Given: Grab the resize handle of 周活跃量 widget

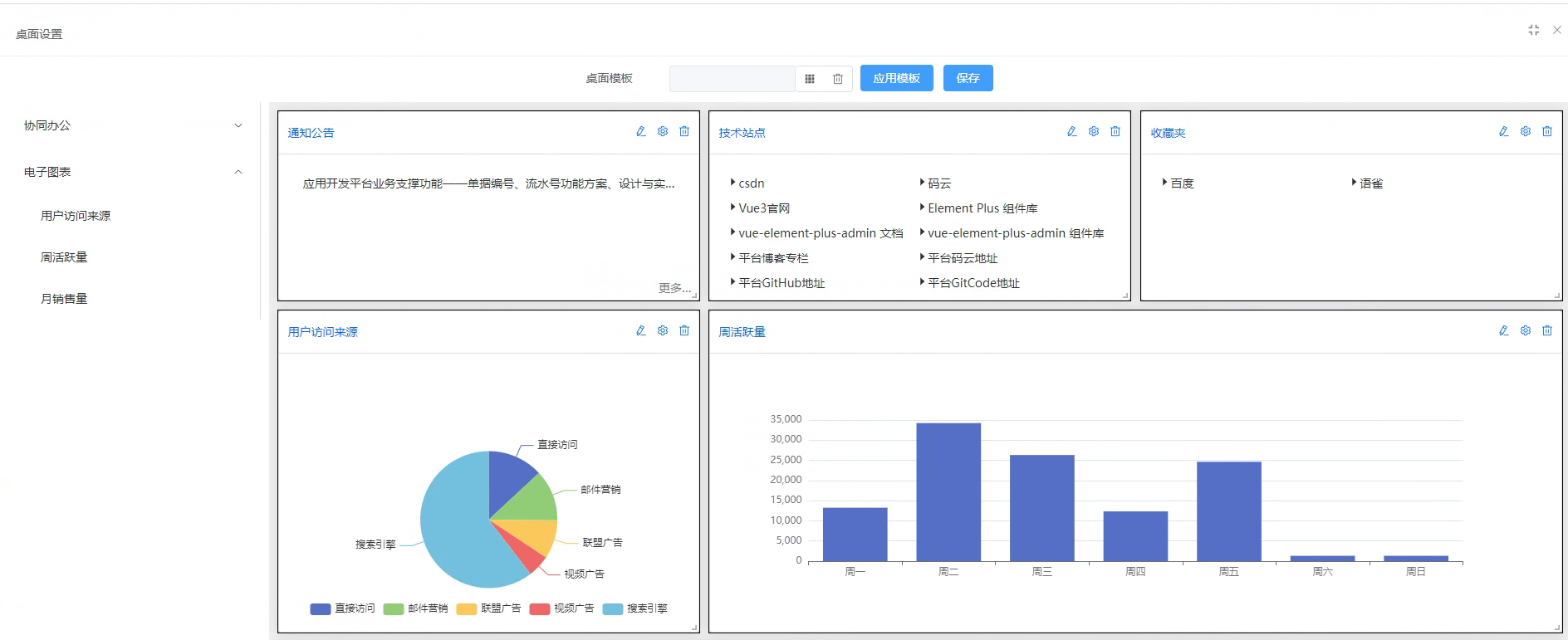Looking at the screenshot, I should (x=1557, y=628).
